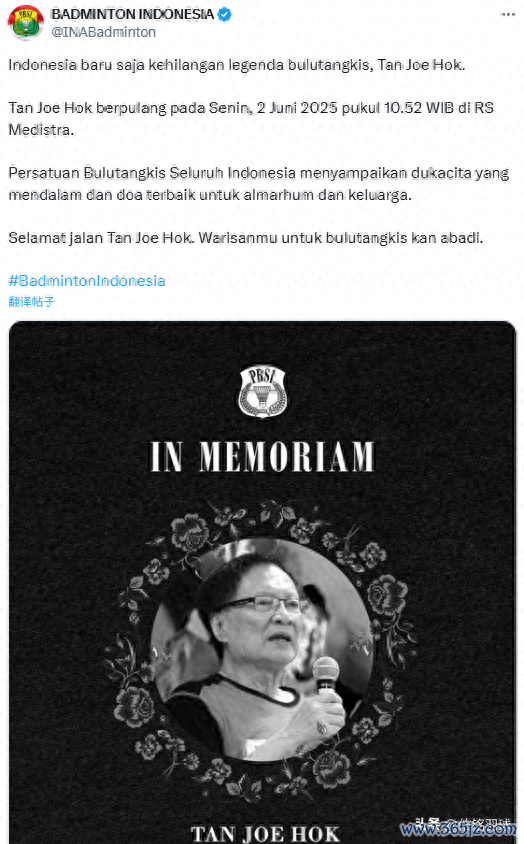Click the PBSI shield logo in the image

(x=263, y=391)
